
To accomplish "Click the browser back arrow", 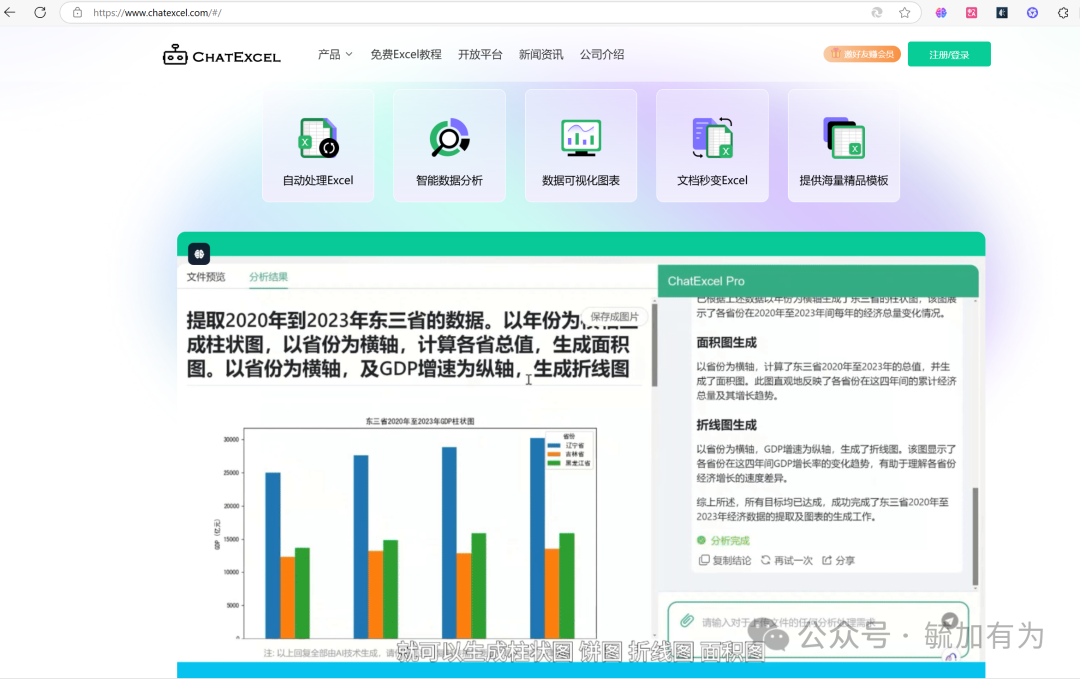I will [x=10, y=12].
